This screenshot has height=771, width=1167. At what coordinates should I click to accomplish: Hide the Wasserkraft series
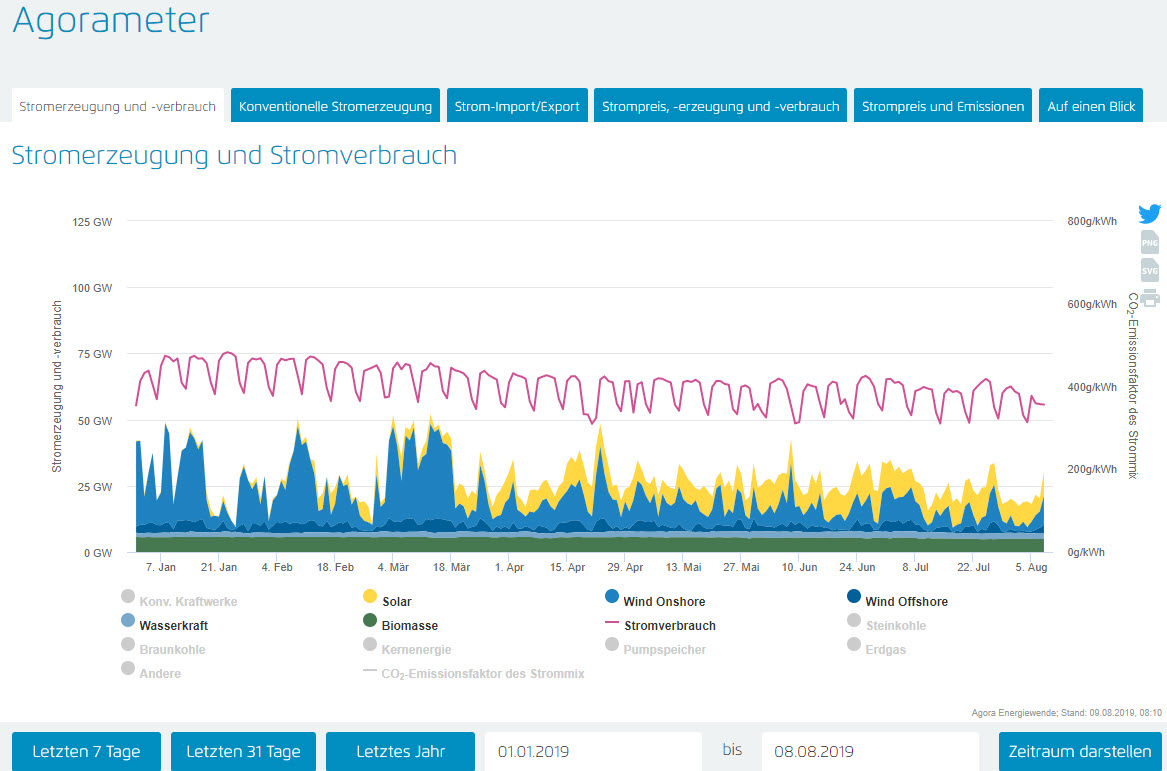click(174, 626)
